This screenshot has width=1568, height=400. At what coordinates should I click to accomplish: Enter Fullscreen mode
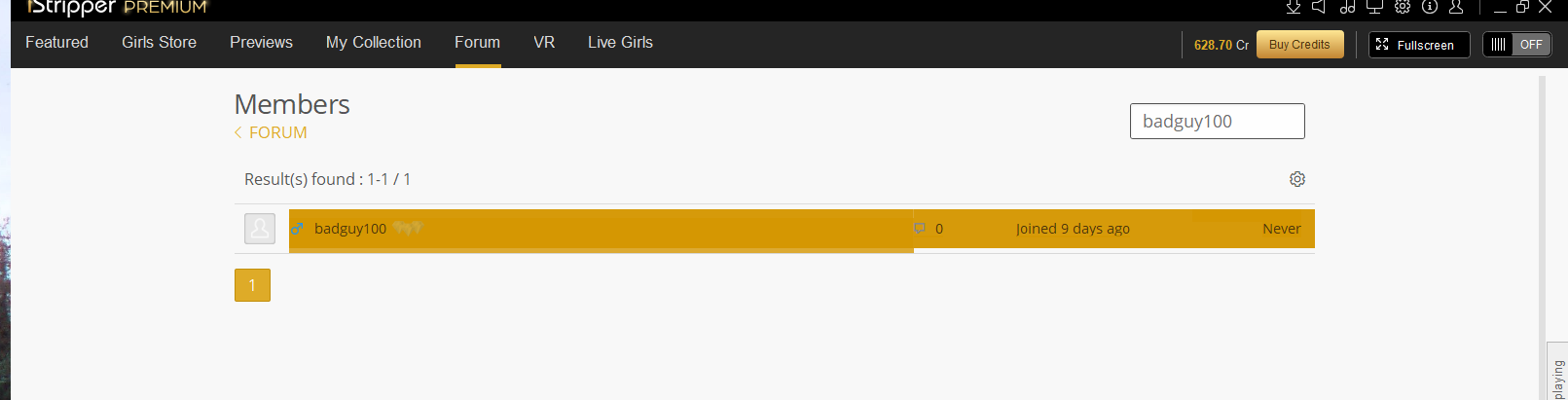click(1418, 45)
